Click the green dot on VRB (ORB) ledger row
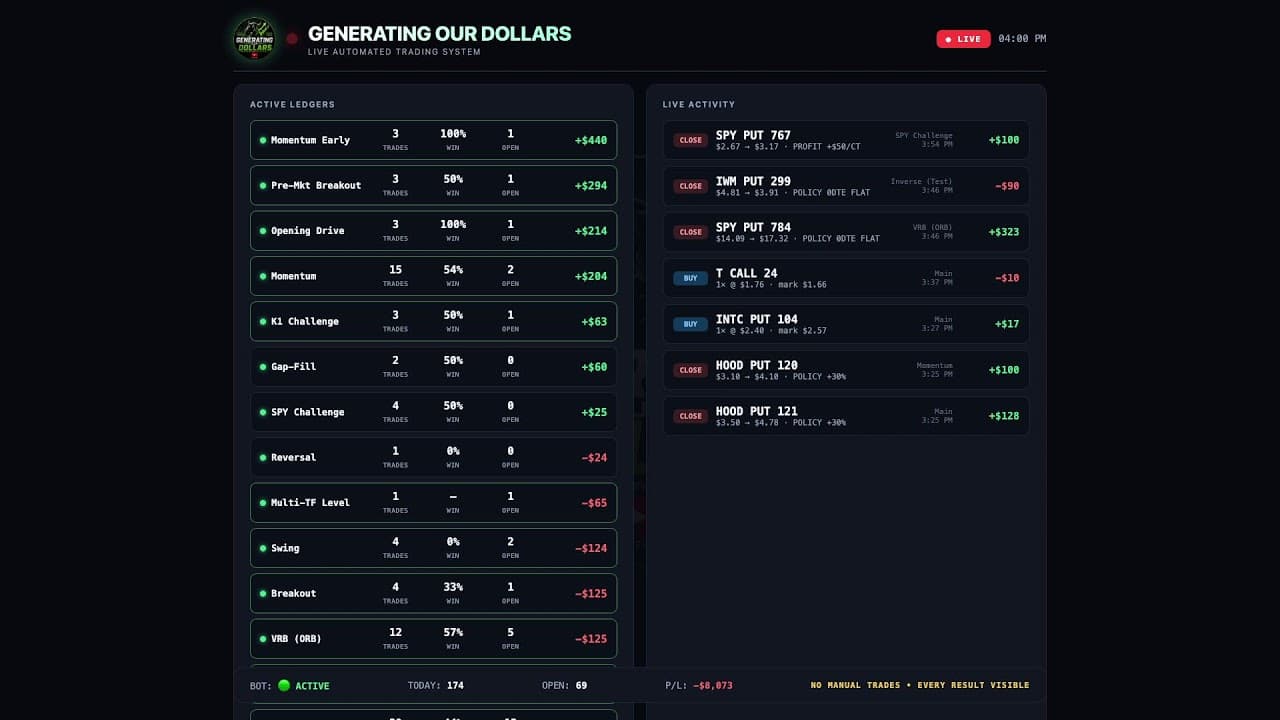 click(263, 639)
